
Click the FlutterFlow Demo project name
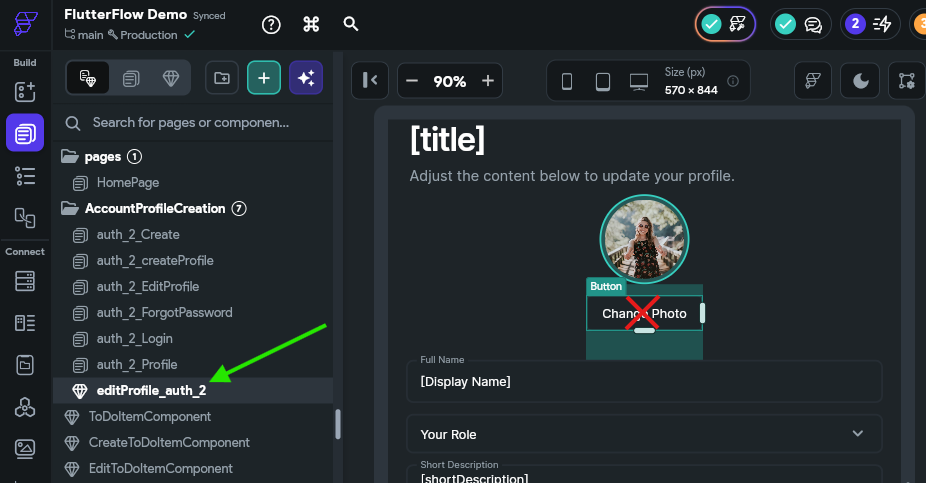(x=125, y=14)
